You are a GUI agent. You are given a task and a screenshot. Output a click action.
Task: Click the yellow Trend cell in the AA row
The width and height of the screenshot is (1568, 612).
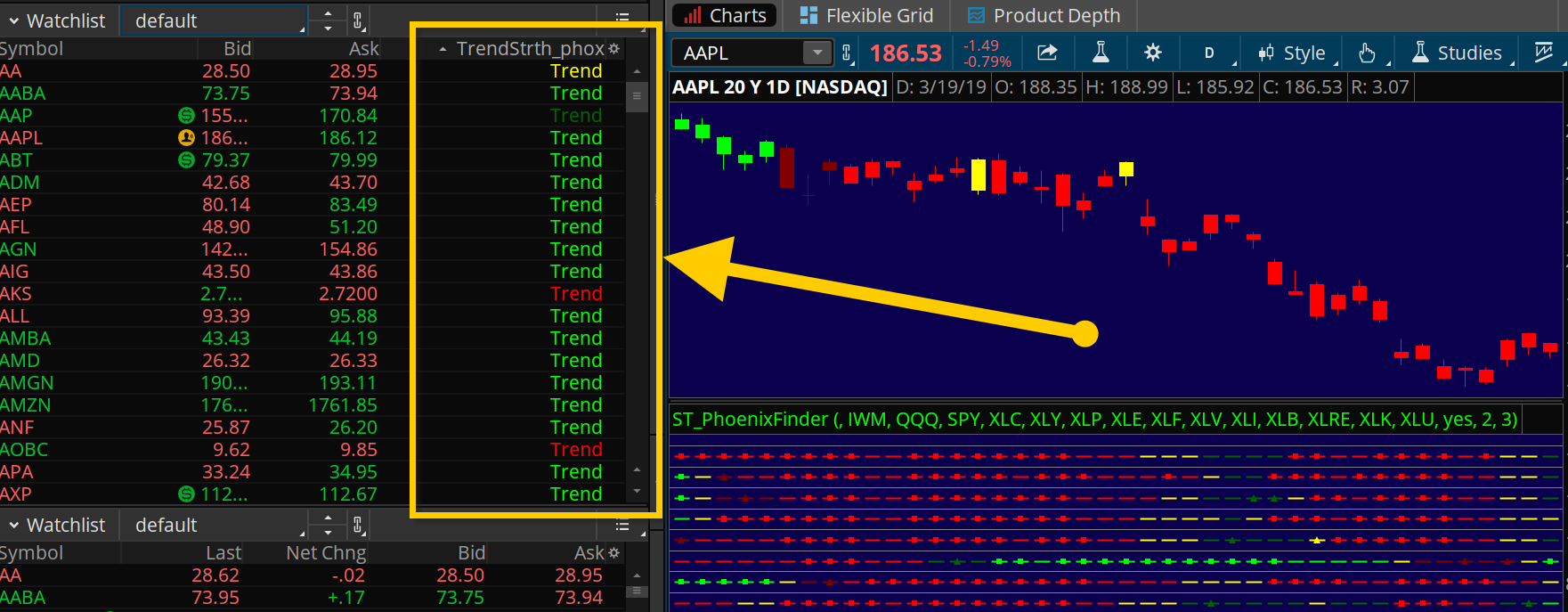pos(576,70)
